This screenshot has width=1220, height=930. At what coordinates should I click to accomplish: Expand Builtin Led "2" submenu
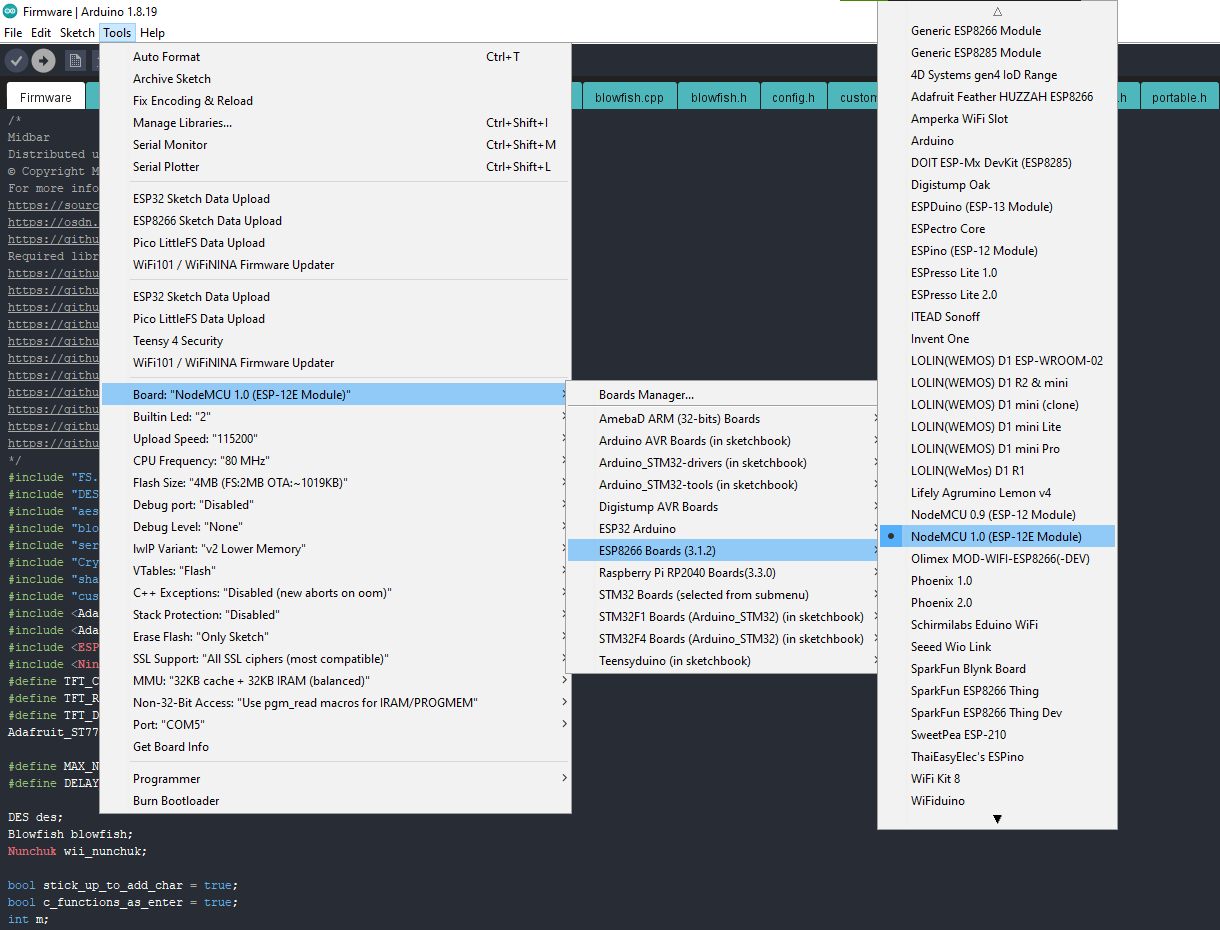[336, 417]
